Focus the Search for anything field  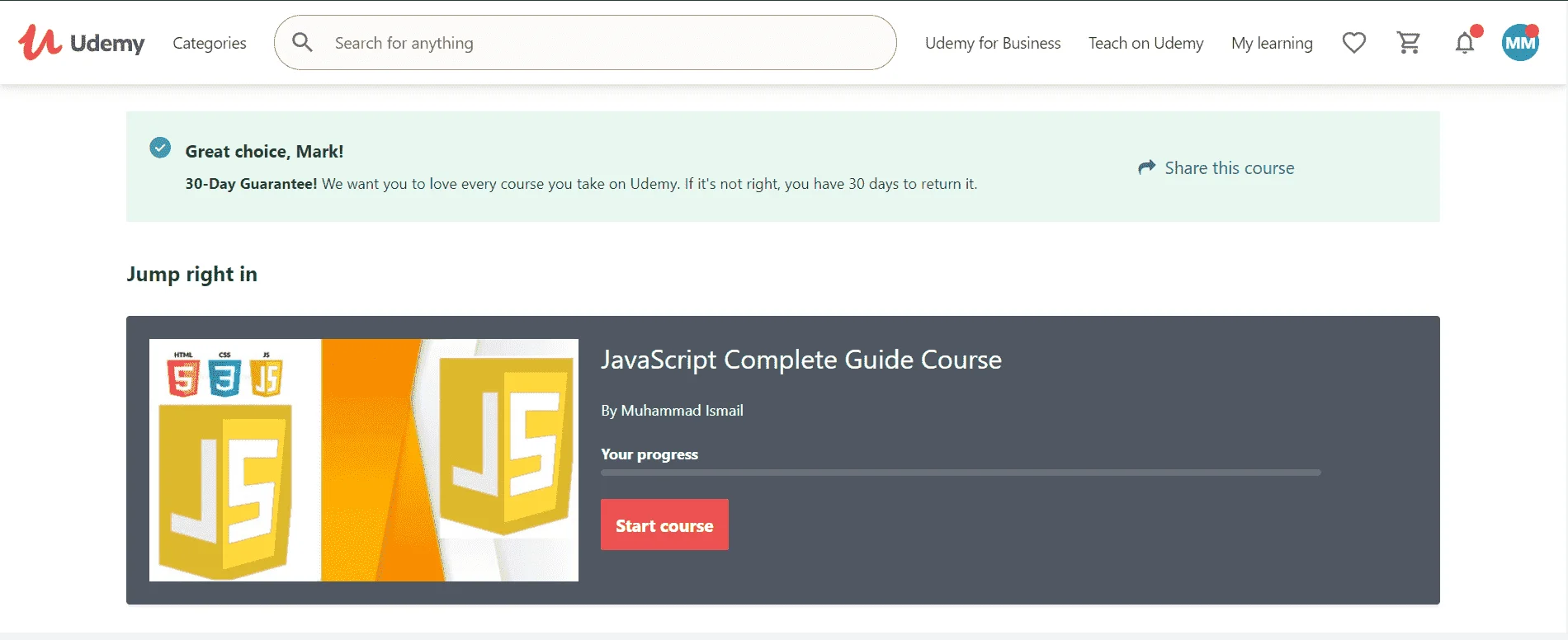(x=585, y=42)
